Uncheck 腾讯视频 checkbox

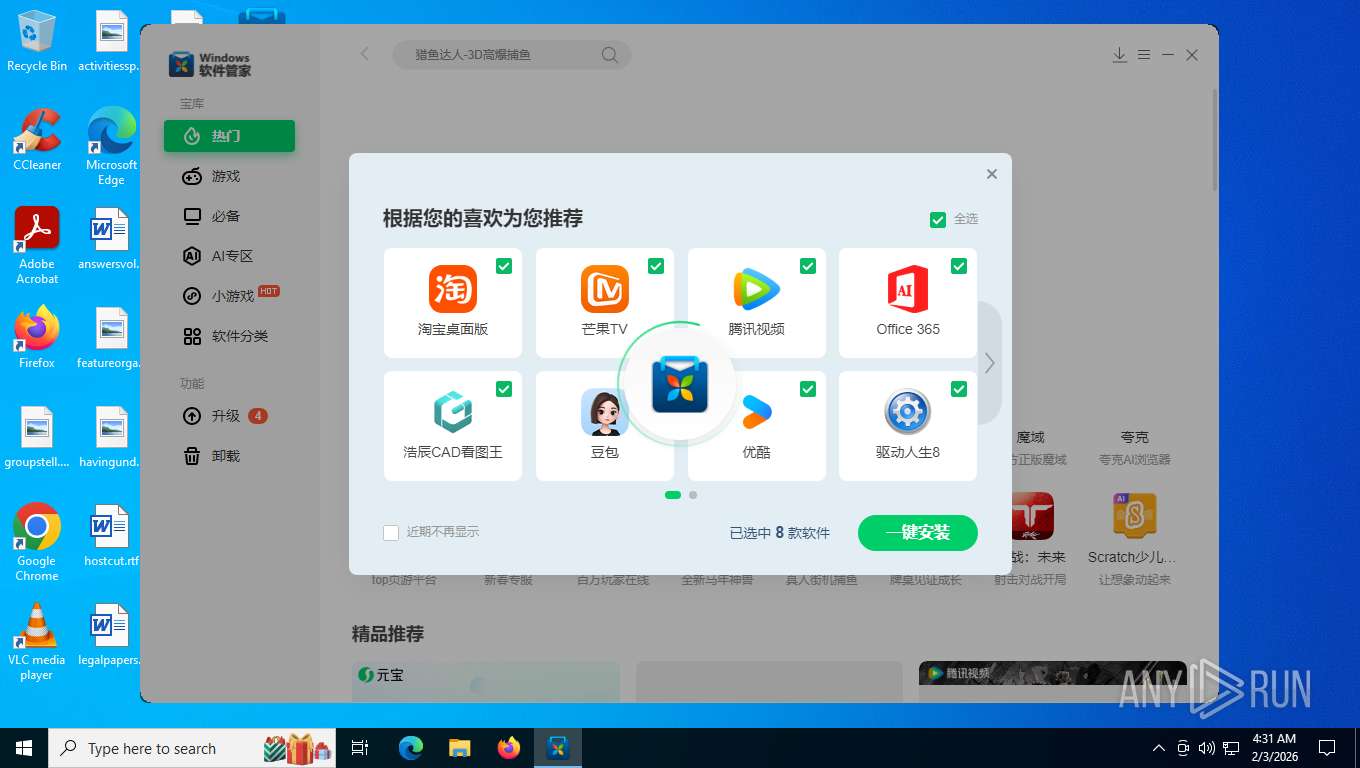click(x=808, y=266)
